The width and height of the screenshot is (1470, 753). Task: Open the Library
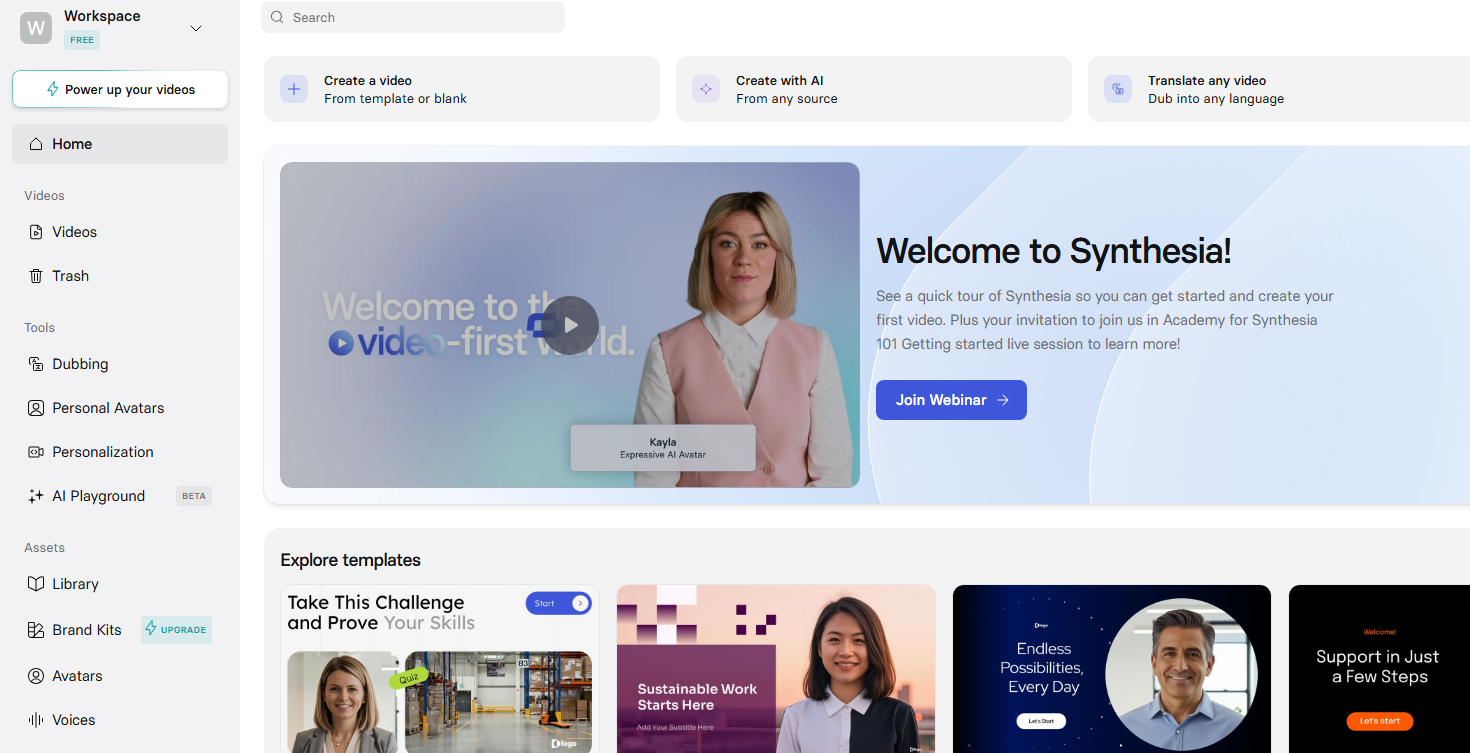[x=120, y=584]
